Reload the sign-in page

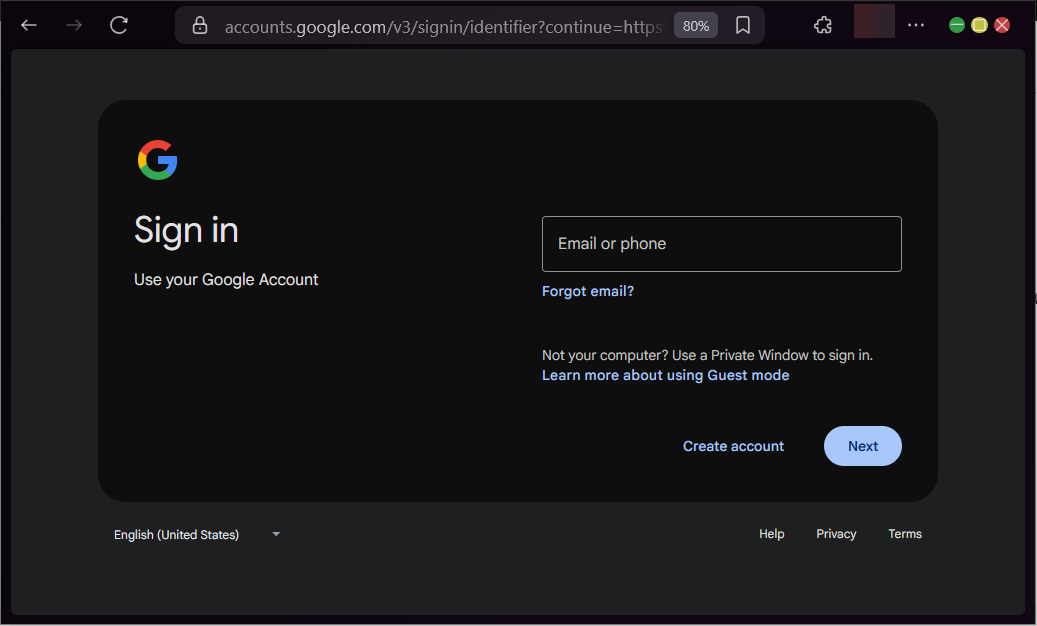[118, 25]
